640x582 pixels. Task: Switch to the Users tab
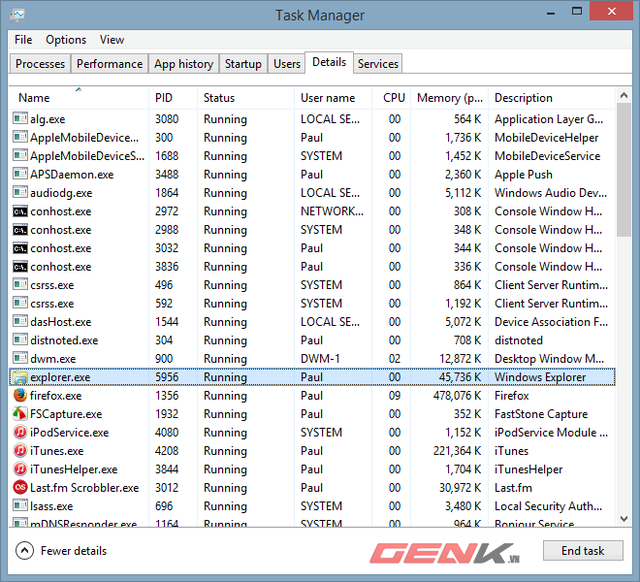[x=287, y=64]
